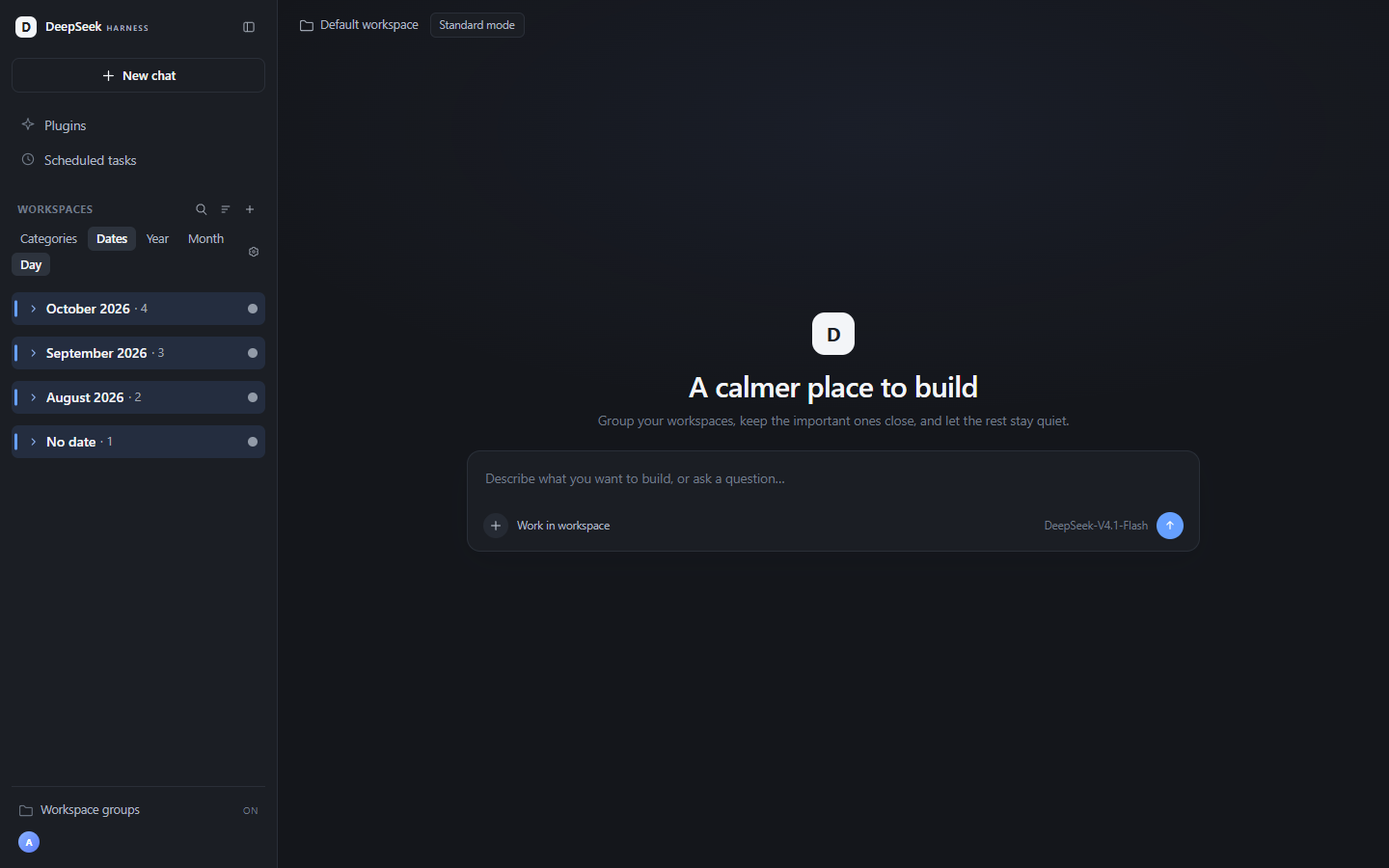Search workspaces with magnifier icon
Screen dimensions: 1389x868
(202, 209)
